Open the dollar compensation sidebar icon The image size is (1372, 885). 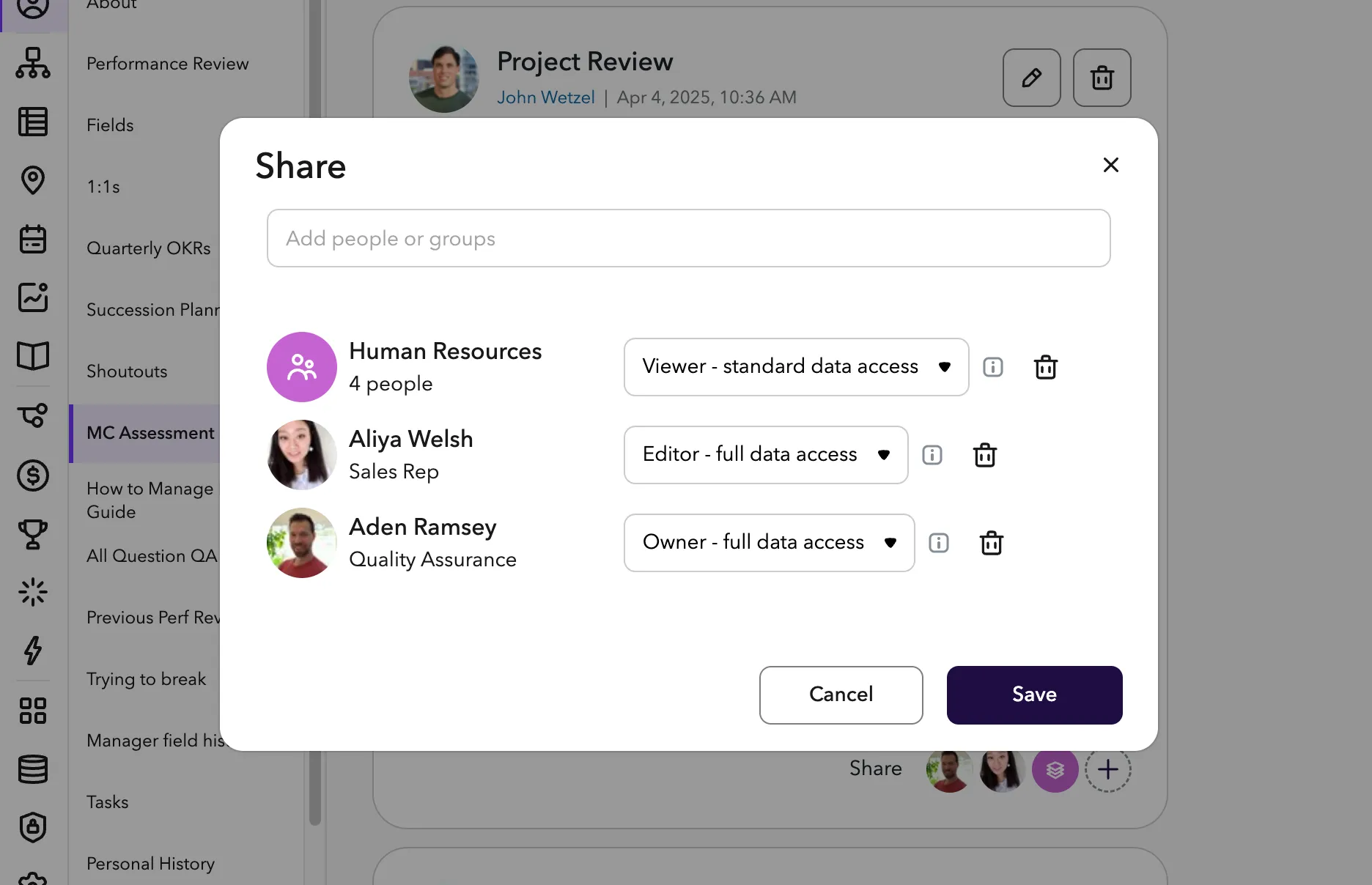click(x=33, y=475)
